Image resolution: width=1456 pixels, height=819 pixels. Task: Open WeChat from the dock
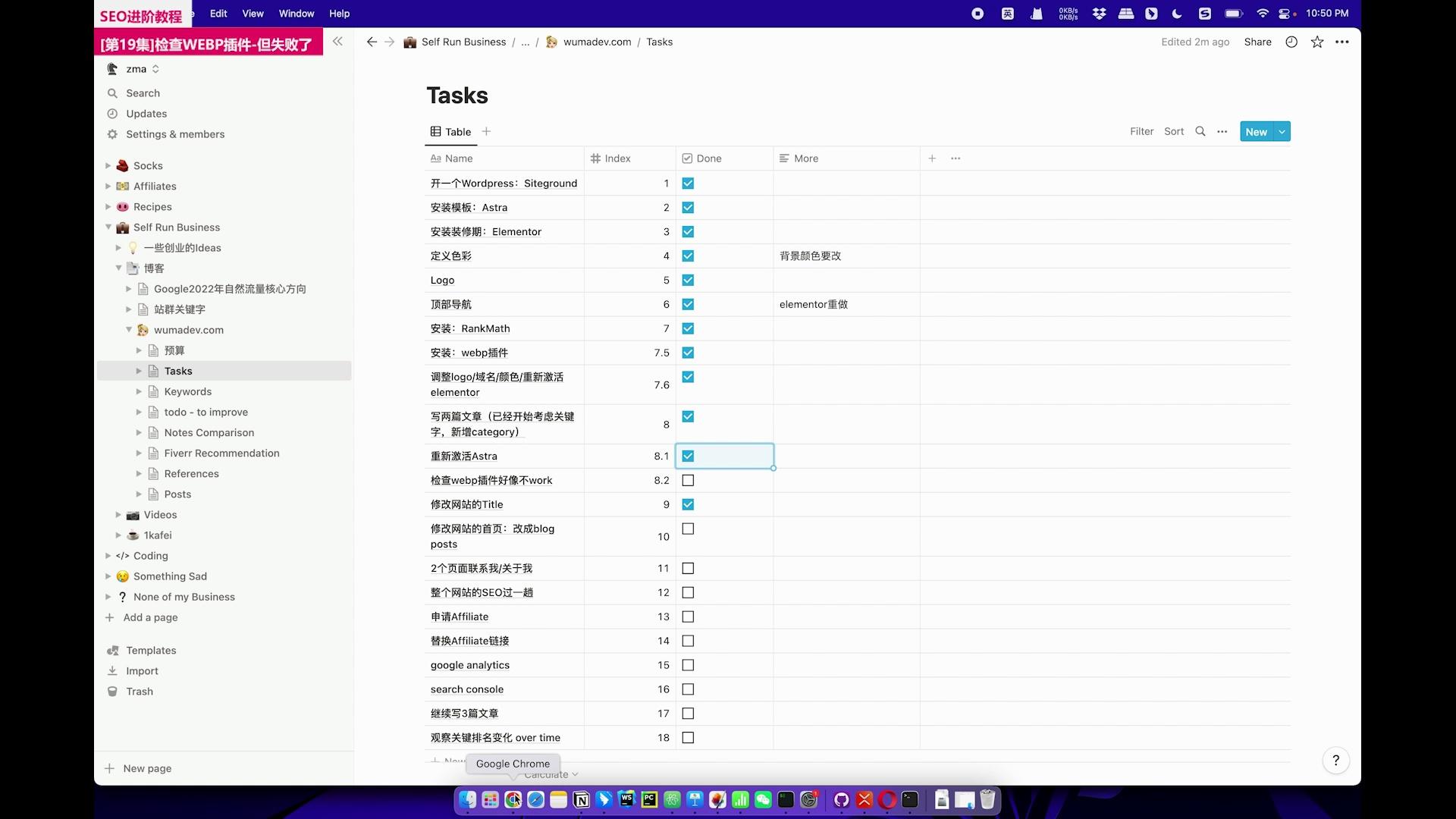coord(763,799)
